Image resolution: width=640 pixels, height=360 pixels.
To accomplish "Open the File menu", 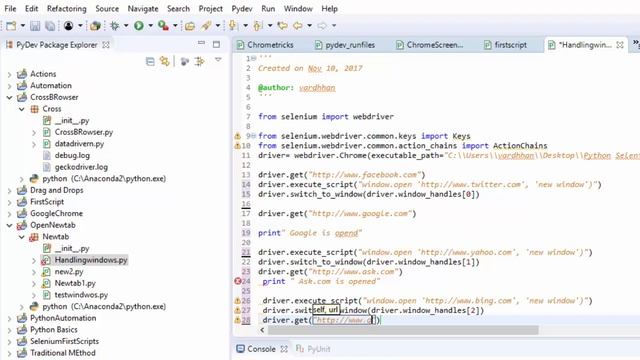I will [10, 9].
